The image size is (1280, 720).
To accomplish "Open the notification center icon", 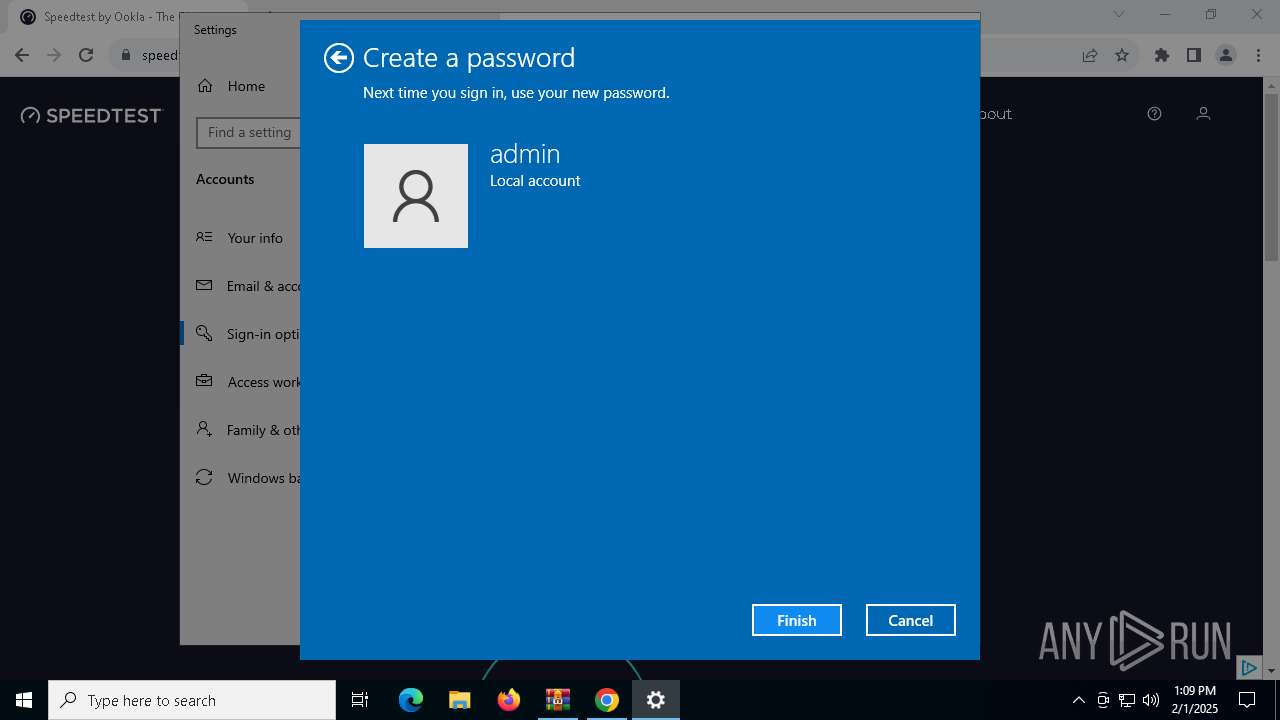I will (x=1247, y=700).
